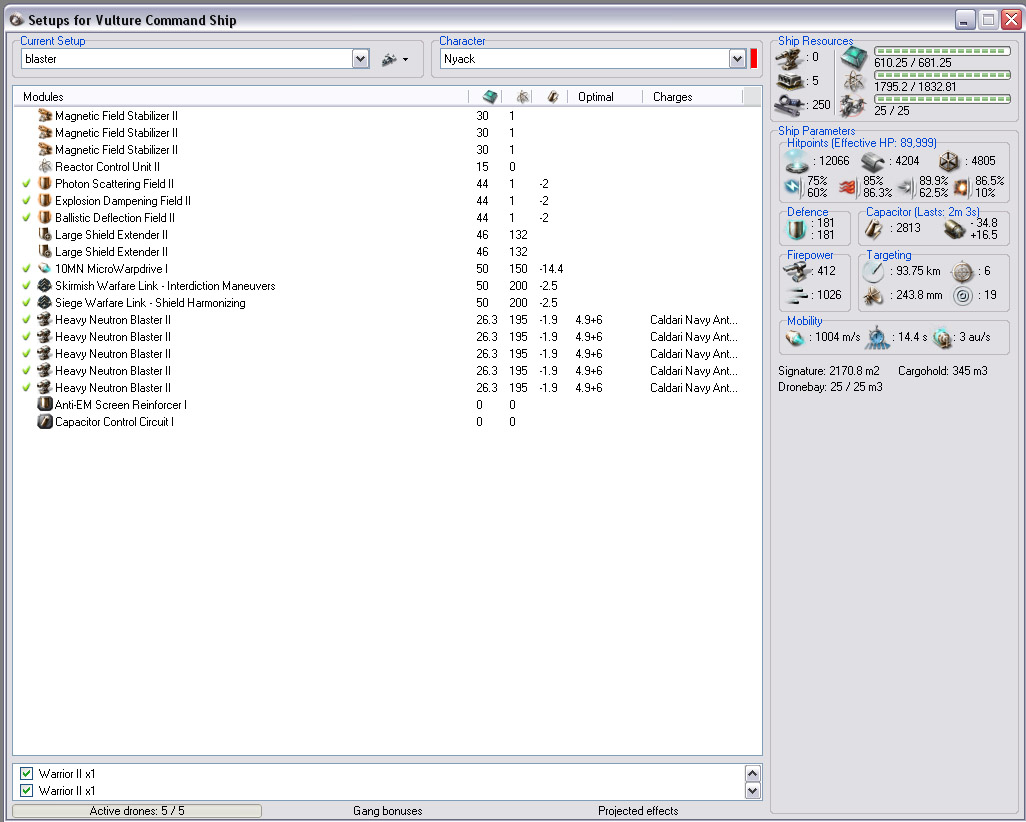
Task: Click the capacitor capacity icon
Action: coord(874,229)
